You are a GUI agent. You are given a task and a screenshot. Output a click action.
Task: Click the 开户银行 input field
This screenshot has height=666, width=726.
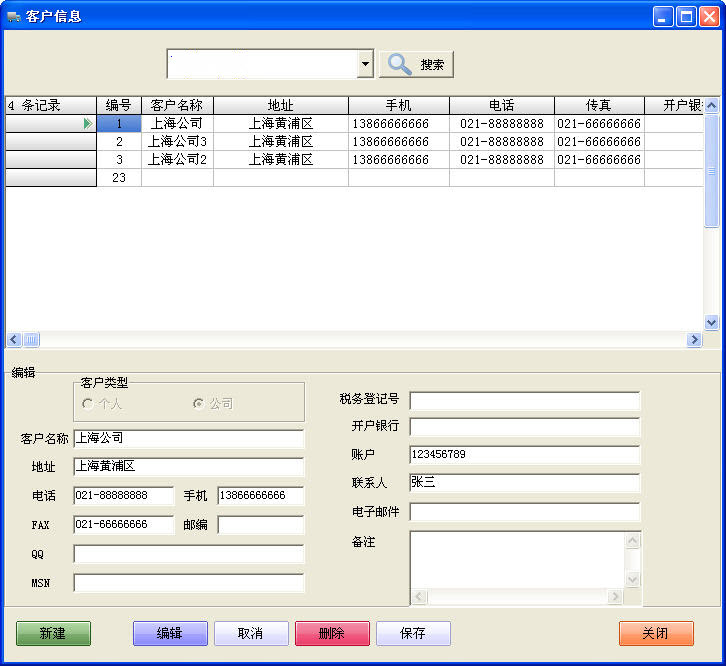[525, 427]
